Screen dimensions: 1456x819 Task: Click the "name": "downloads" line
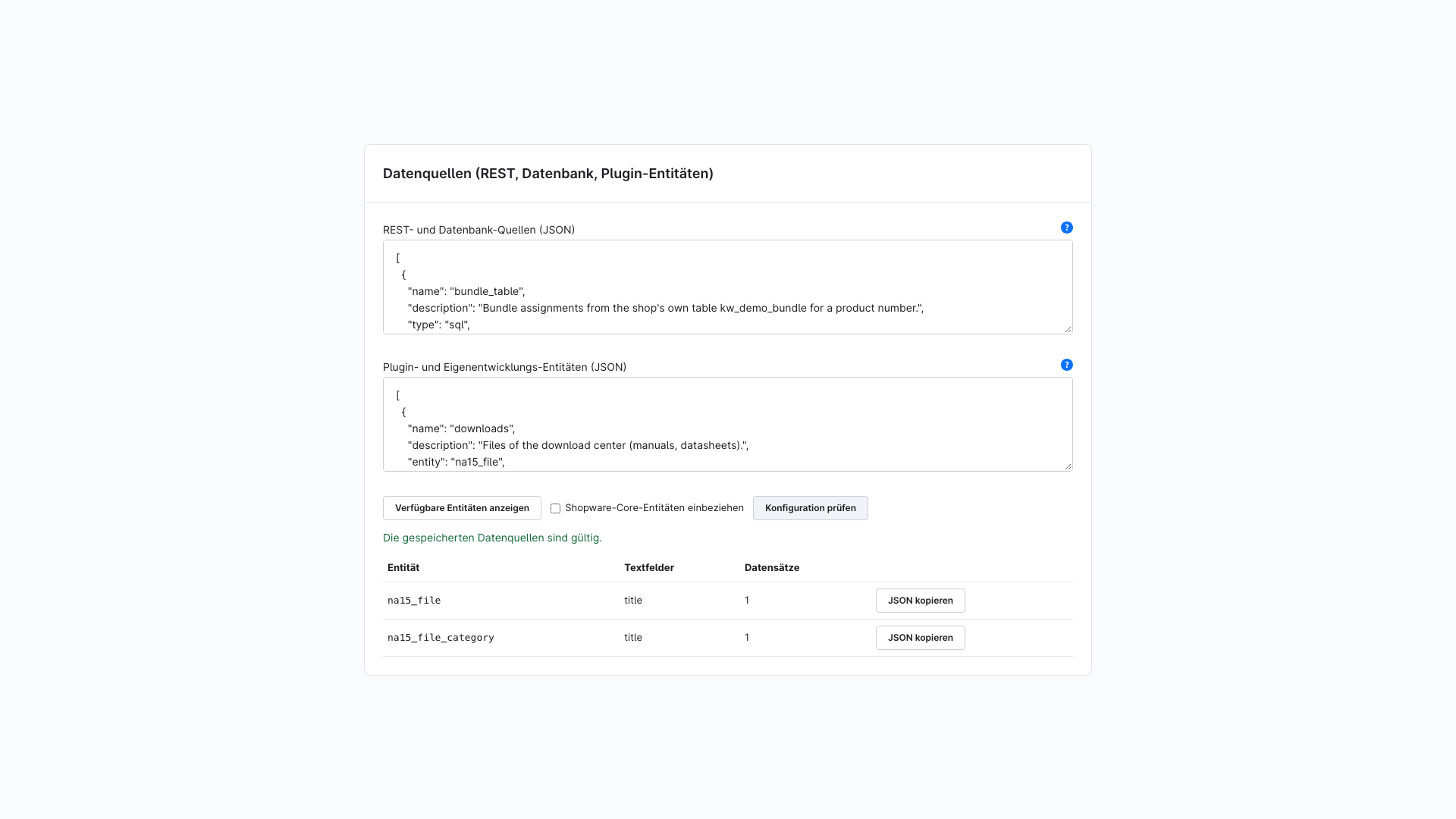coord(461,428)
